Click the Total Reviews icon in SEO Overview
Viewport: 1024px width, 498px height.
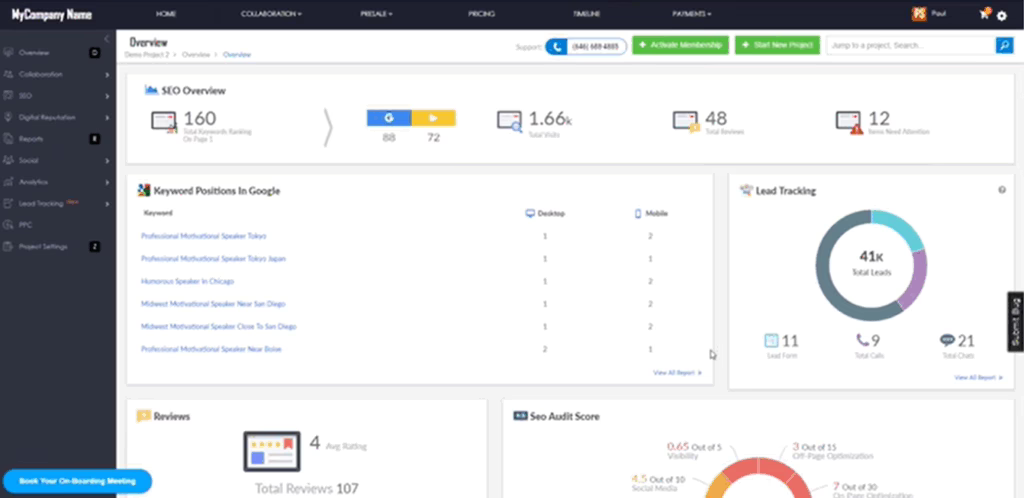pyautogui.click(x=686, y=122)
